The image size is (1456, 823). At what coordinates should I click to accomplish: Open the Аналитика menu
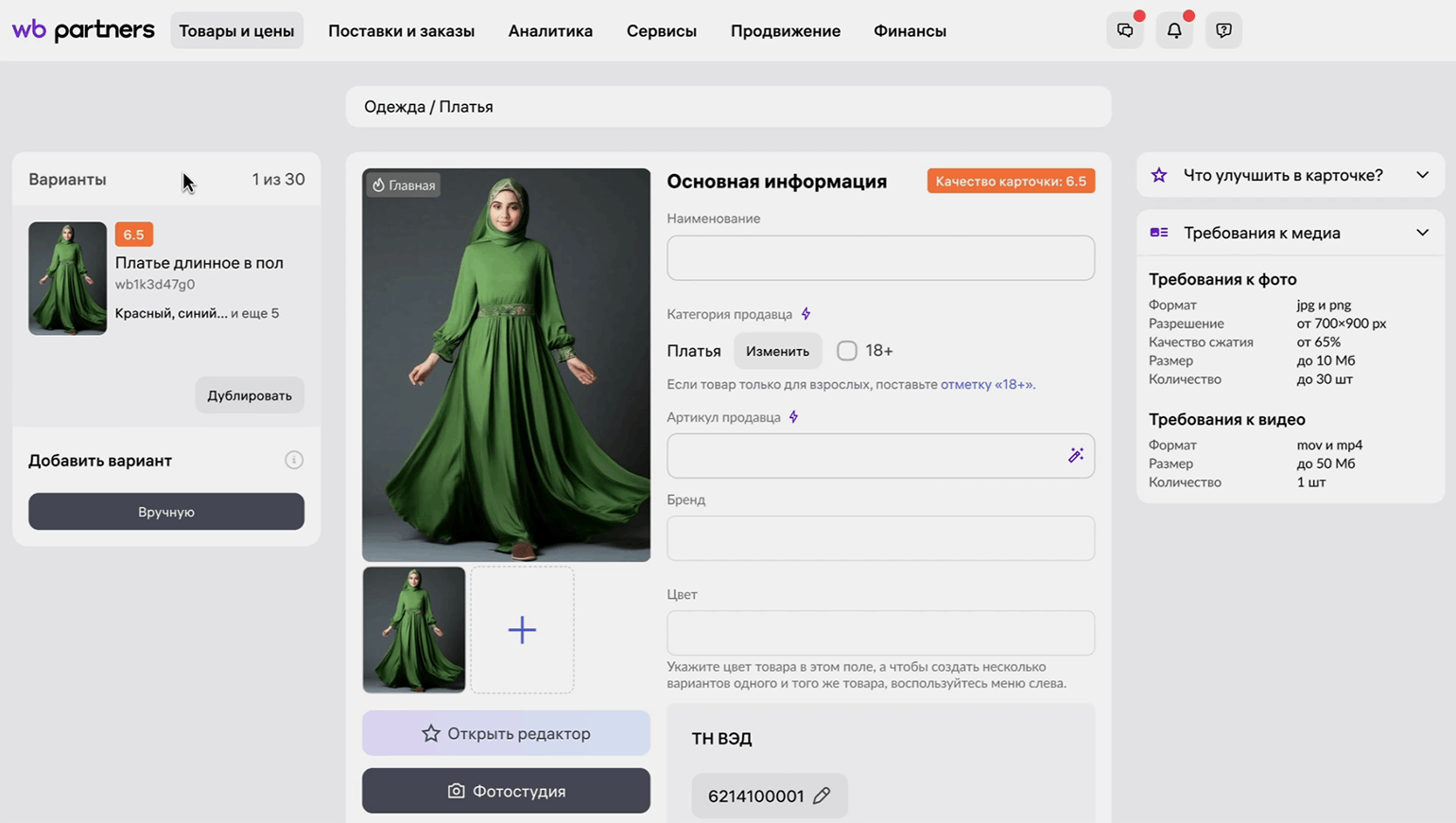550,30
